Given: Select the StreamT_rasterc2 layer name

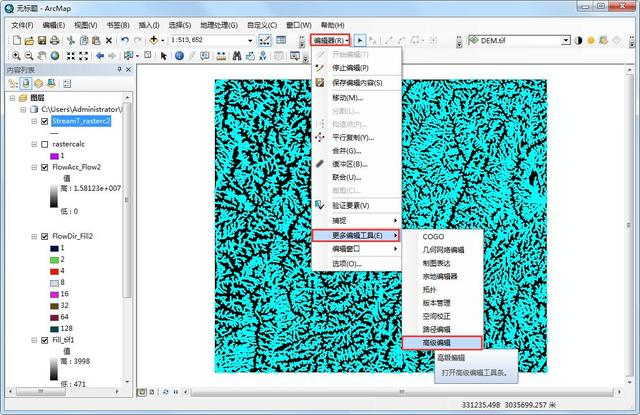Looking at the screenshot, I should [81, 121].
